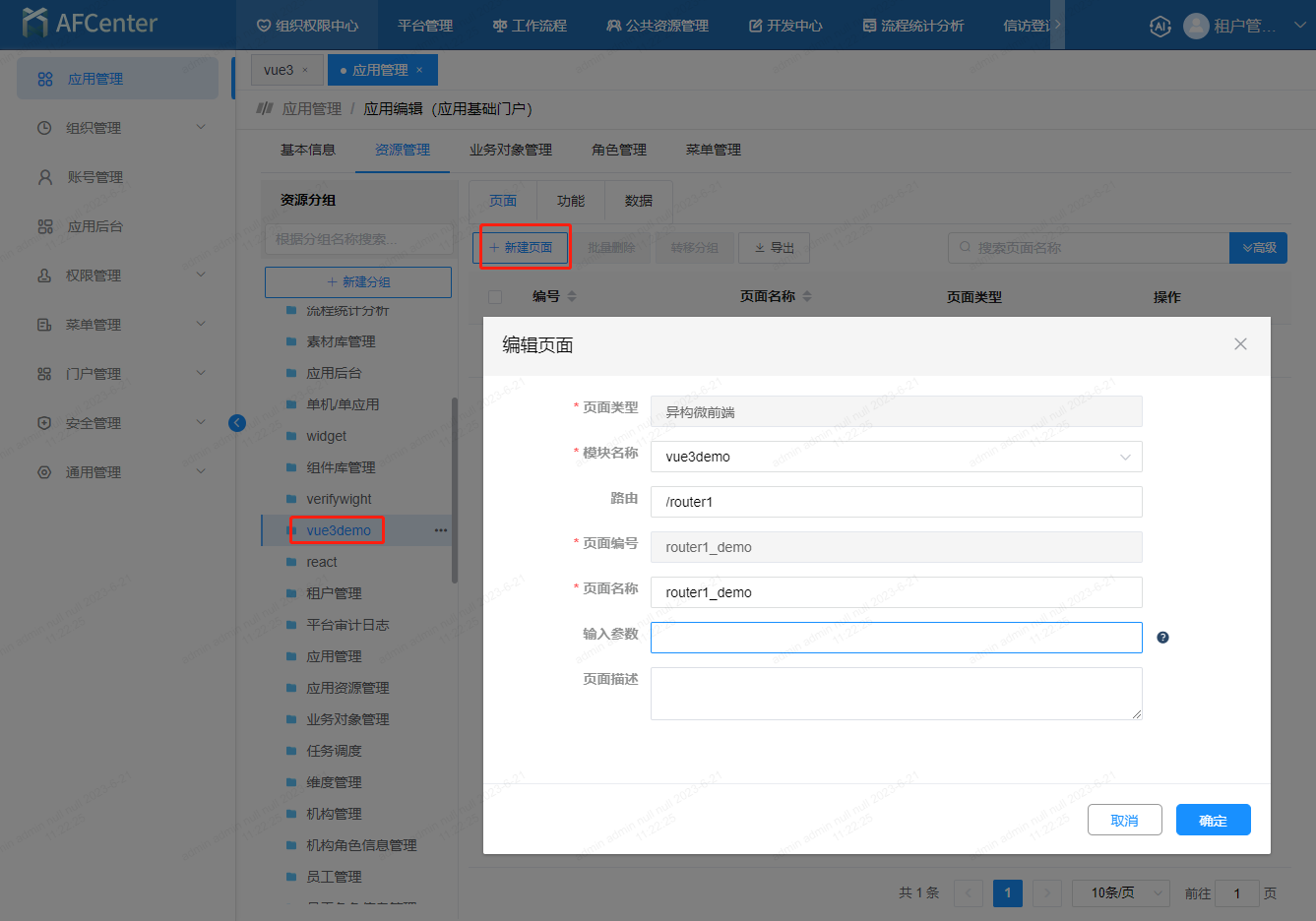
Task: Switch to the 角色管理 tab
Action: (x=618, y=150)
